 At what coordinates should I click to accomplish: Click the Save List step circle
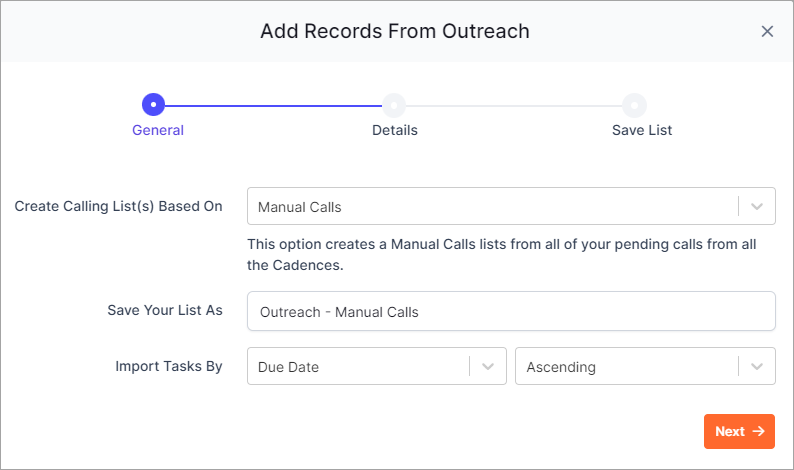click(634, 105)
